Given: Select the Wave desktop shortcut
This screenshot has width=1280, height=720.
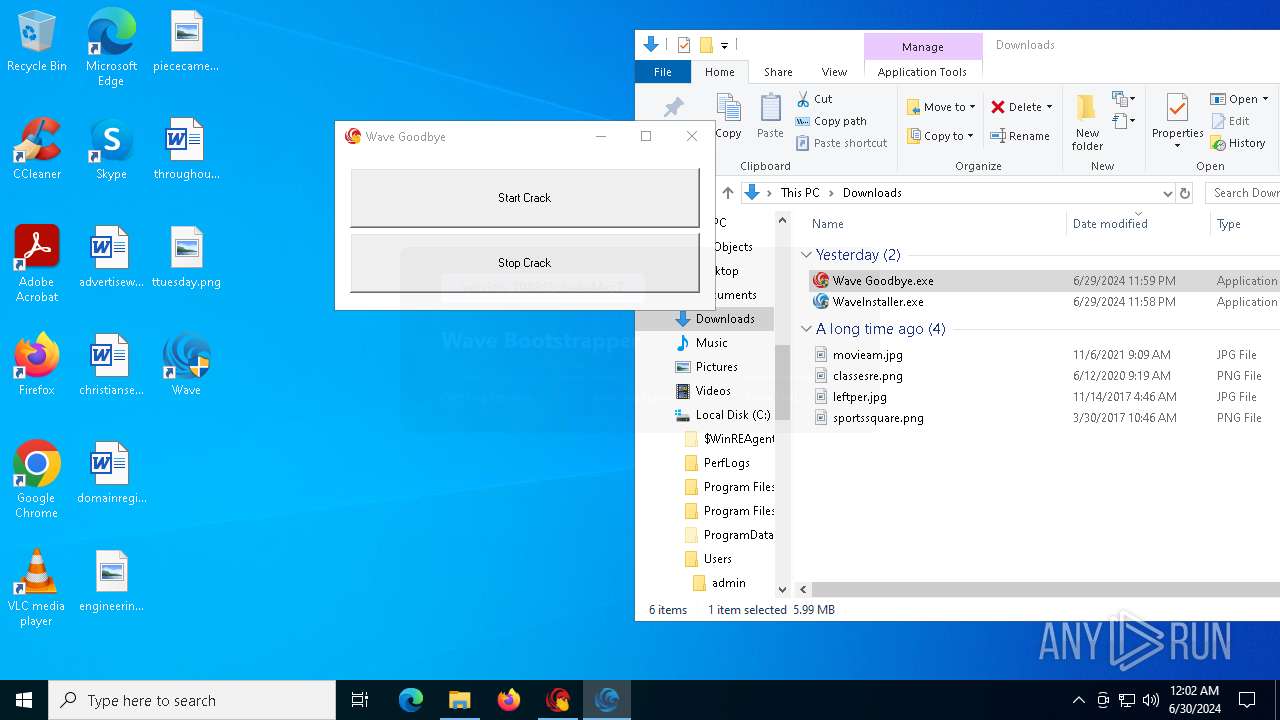Looking at the screenshot, I should click(x=186, y=366).
